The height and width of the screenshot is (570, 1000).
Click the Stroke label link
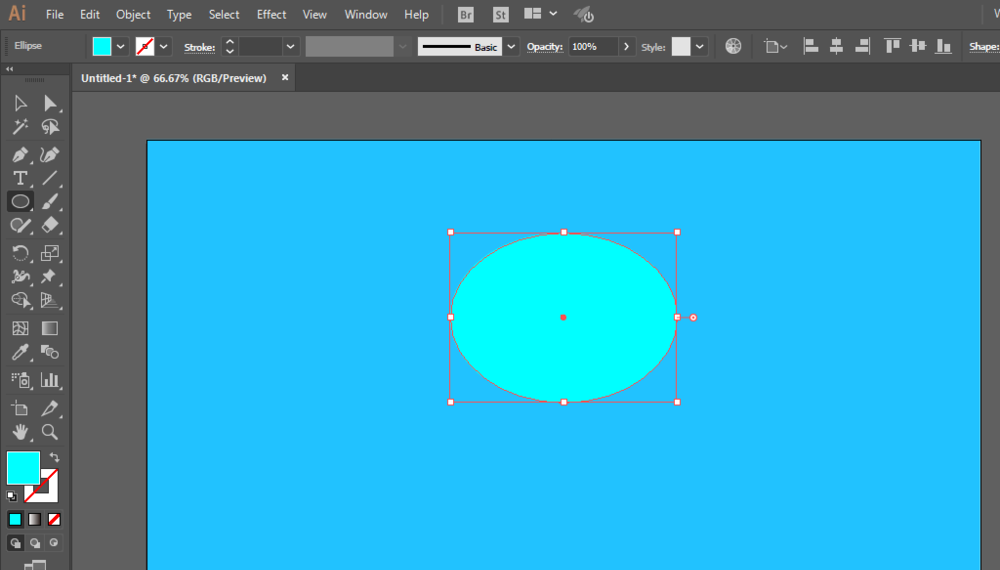coord(199,47)
